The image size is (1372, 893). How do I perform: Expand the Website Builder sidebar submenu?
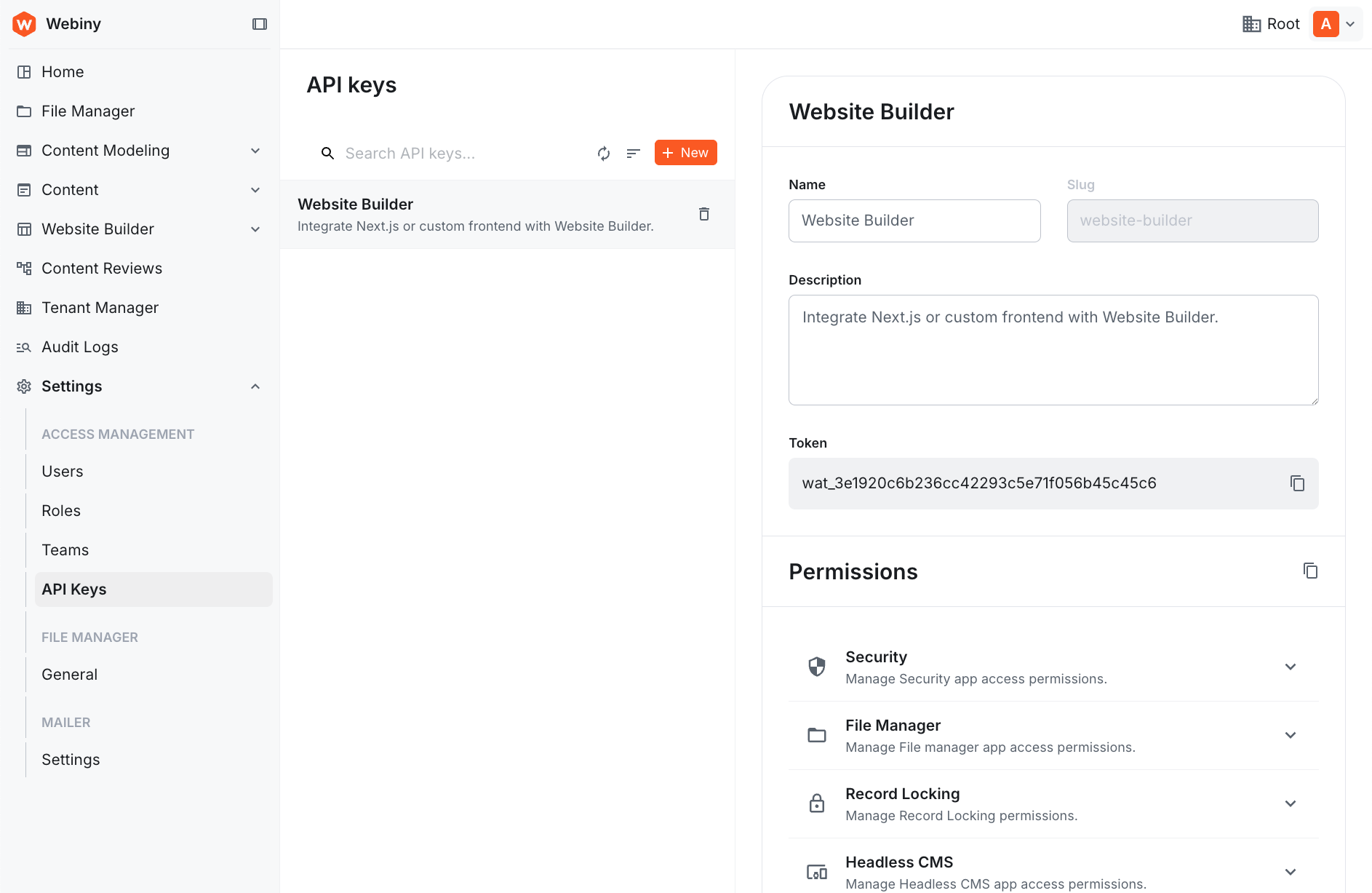[255, 229]
